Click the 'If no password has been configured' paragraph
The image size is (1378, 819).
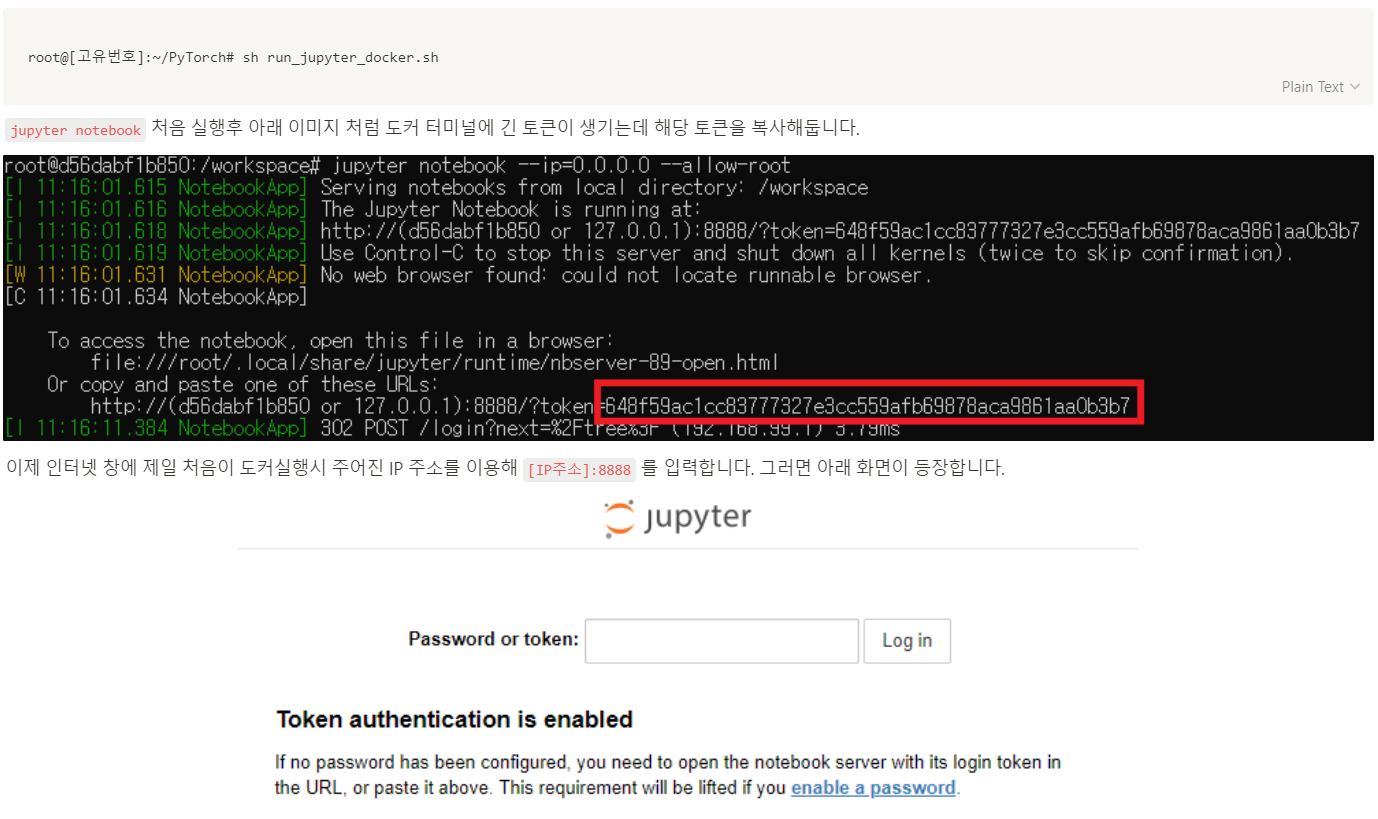(x=668, y=775)
